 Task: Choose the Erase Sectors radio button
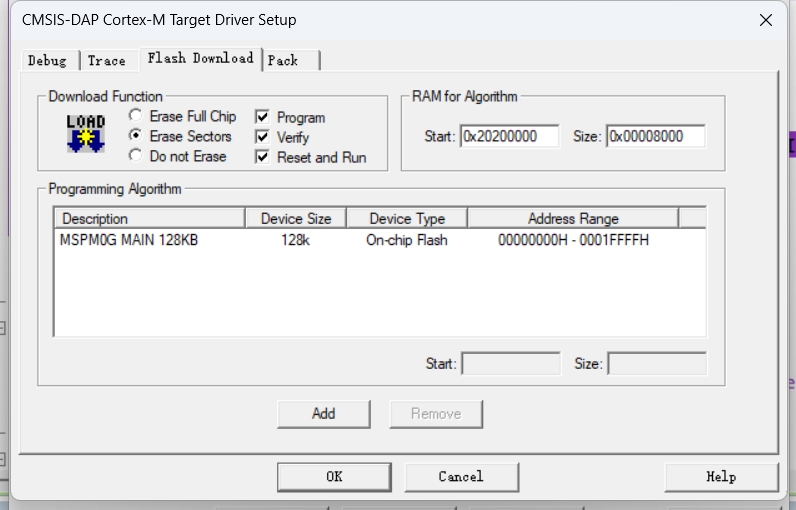(x=135, y=136)
